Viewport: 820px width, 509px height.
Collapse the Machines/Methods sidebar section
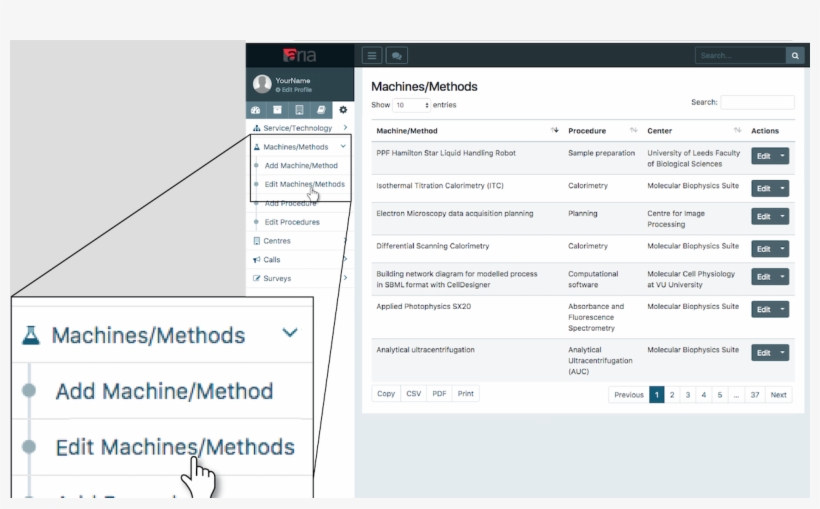pyautogui.click(x=343, y=147)
